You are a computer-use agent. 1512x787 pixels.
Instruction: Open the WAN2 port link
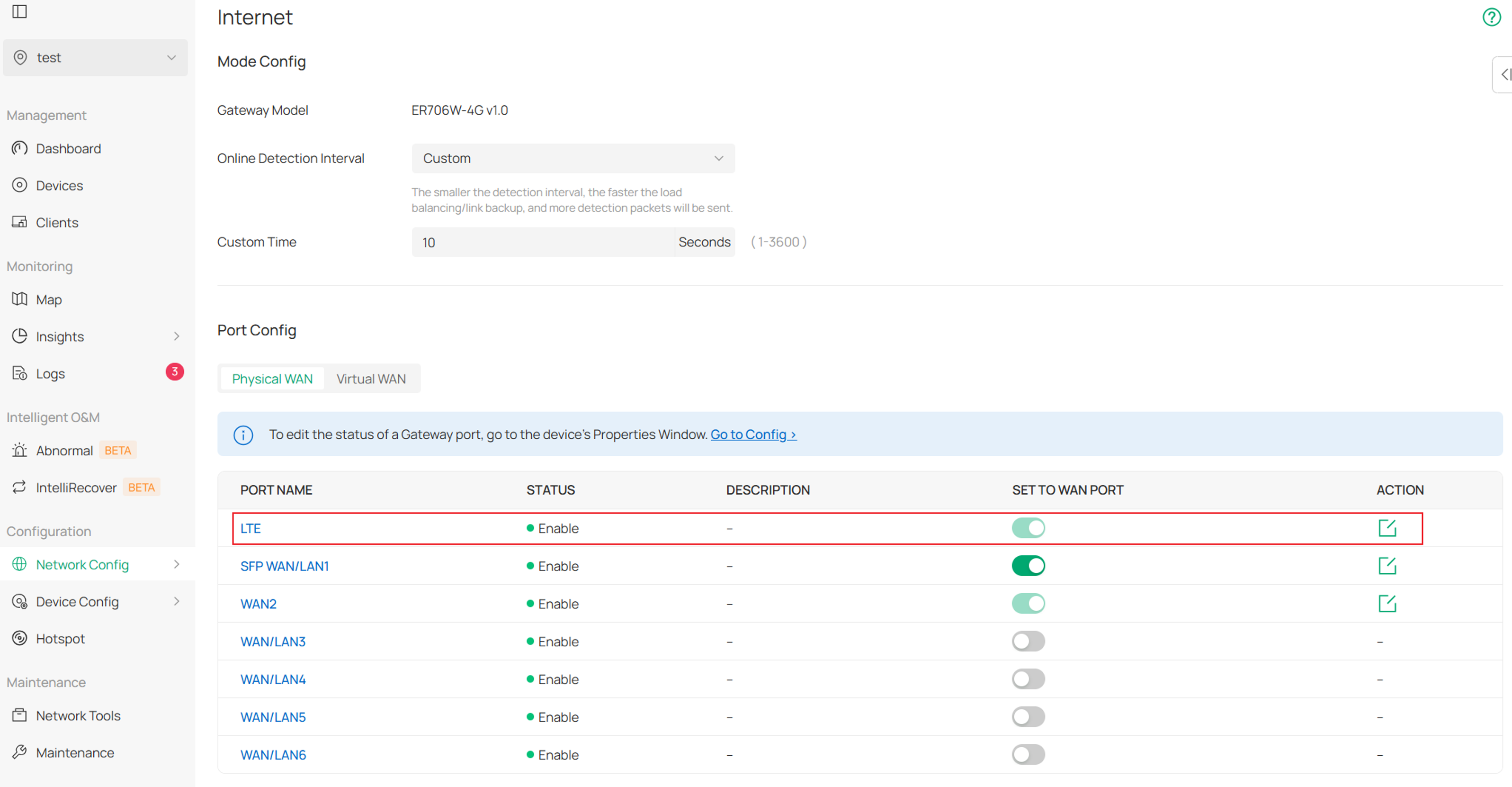pyautogui.click(x=258, y=604)
